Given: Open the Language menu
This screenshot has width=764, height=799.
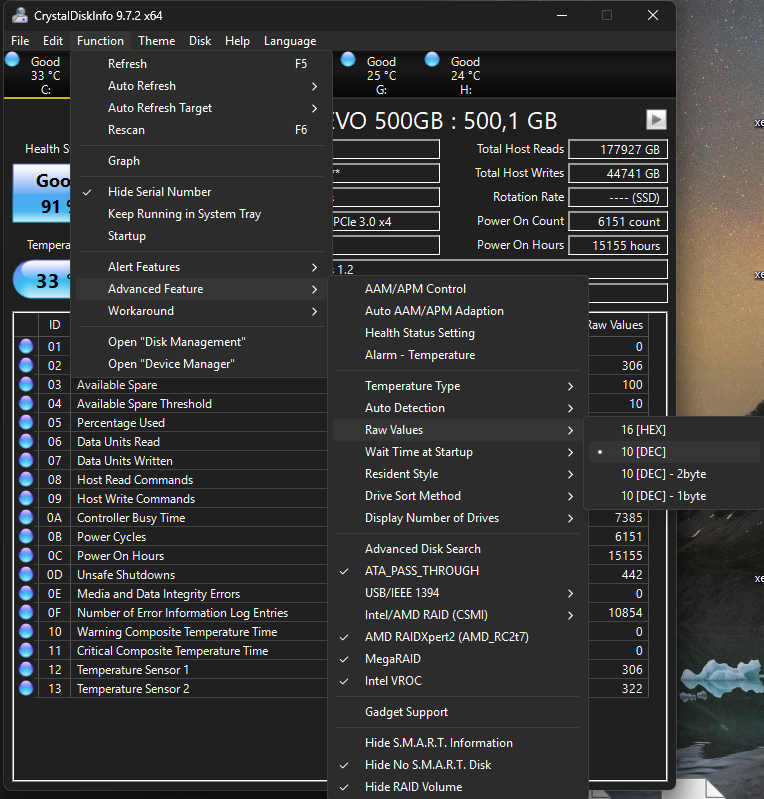Looking at the screenshot, I should point(290,41).
